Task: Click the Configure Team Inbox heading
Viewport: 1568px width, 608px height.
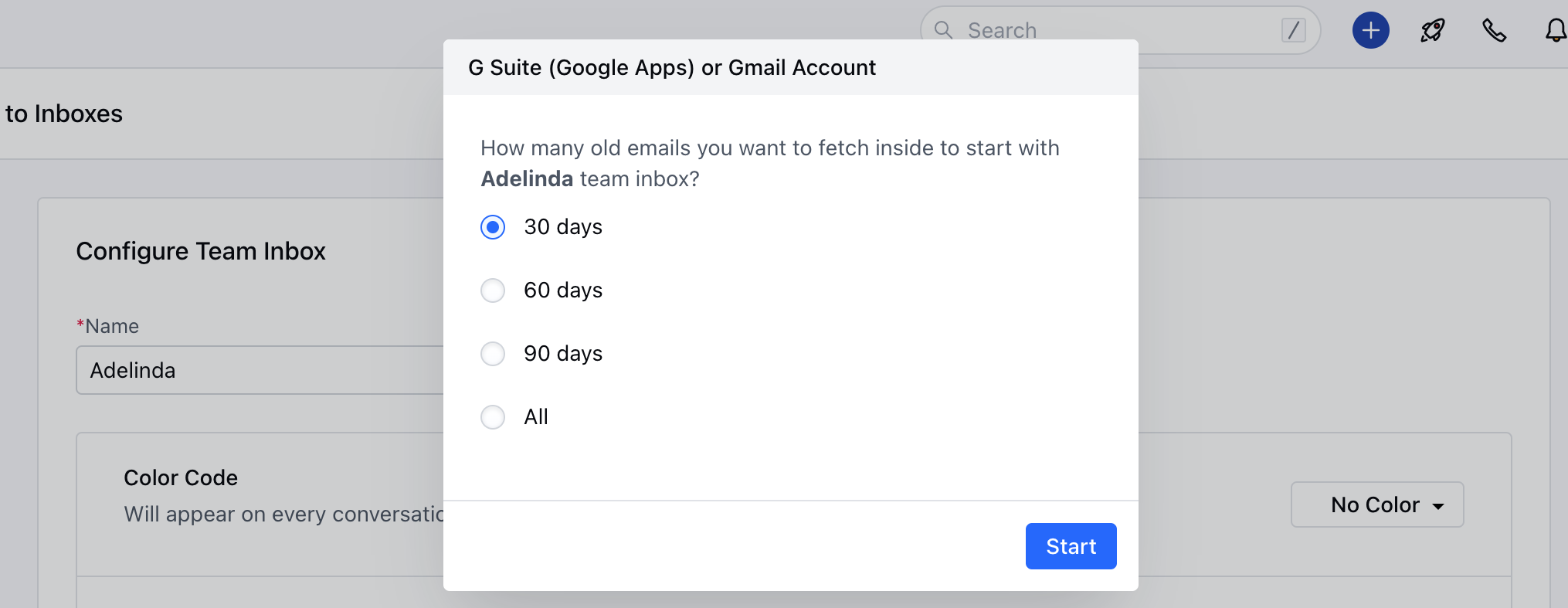Action: pos(201,252)
